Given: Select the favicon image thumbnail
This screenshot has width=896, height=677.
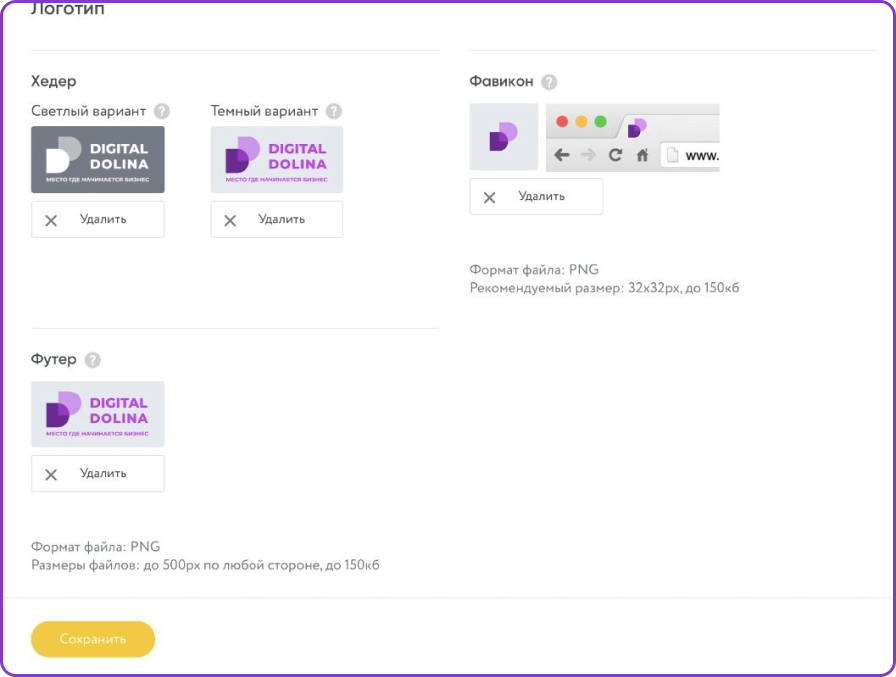Looking at the screenshot, I should coord(503,137).
